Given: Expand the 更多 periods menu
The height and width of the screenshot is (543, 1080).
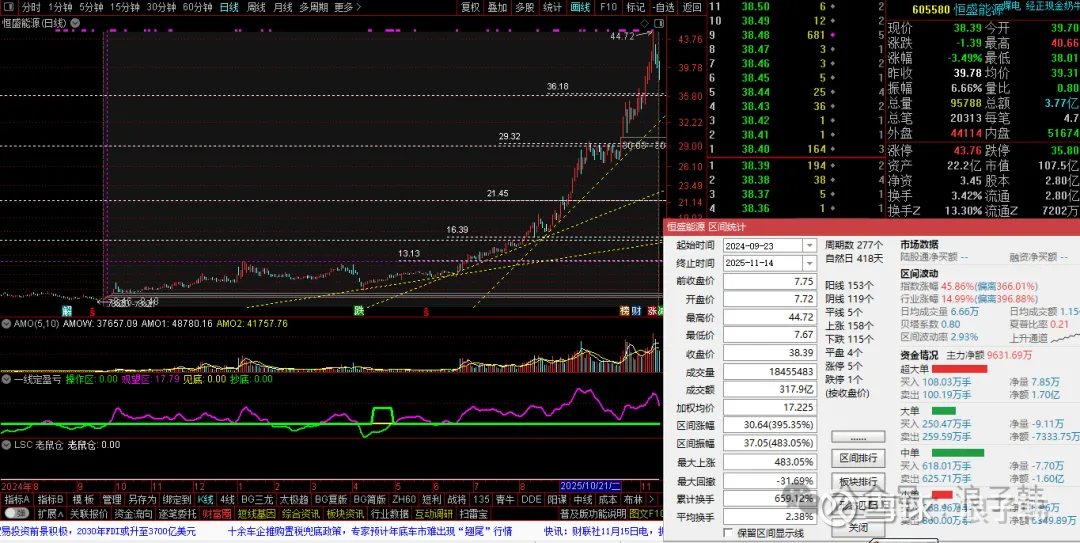Looking at the screenshot, I should pyautogui.click(x=346, y=8).
